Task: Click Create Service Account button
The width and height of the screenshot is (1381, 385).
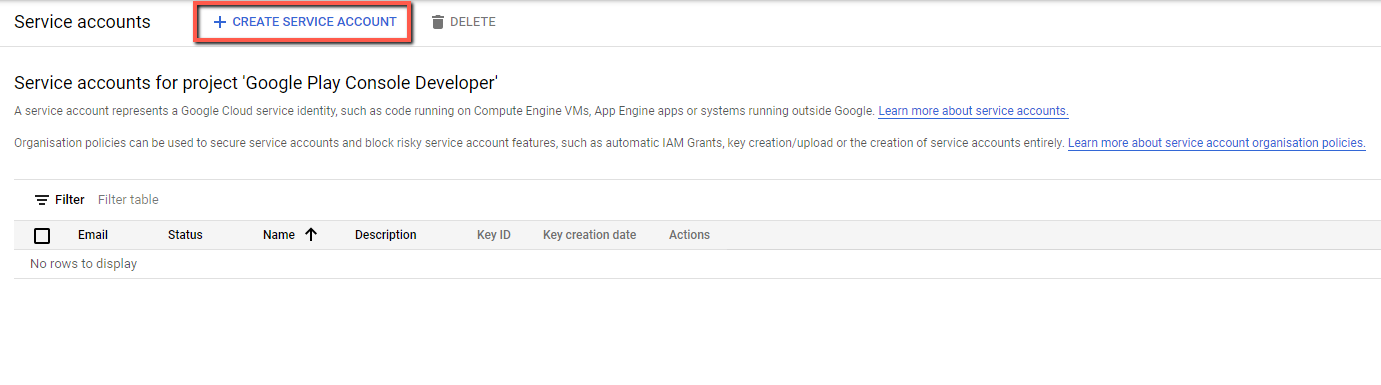Action: pos(303,22)
